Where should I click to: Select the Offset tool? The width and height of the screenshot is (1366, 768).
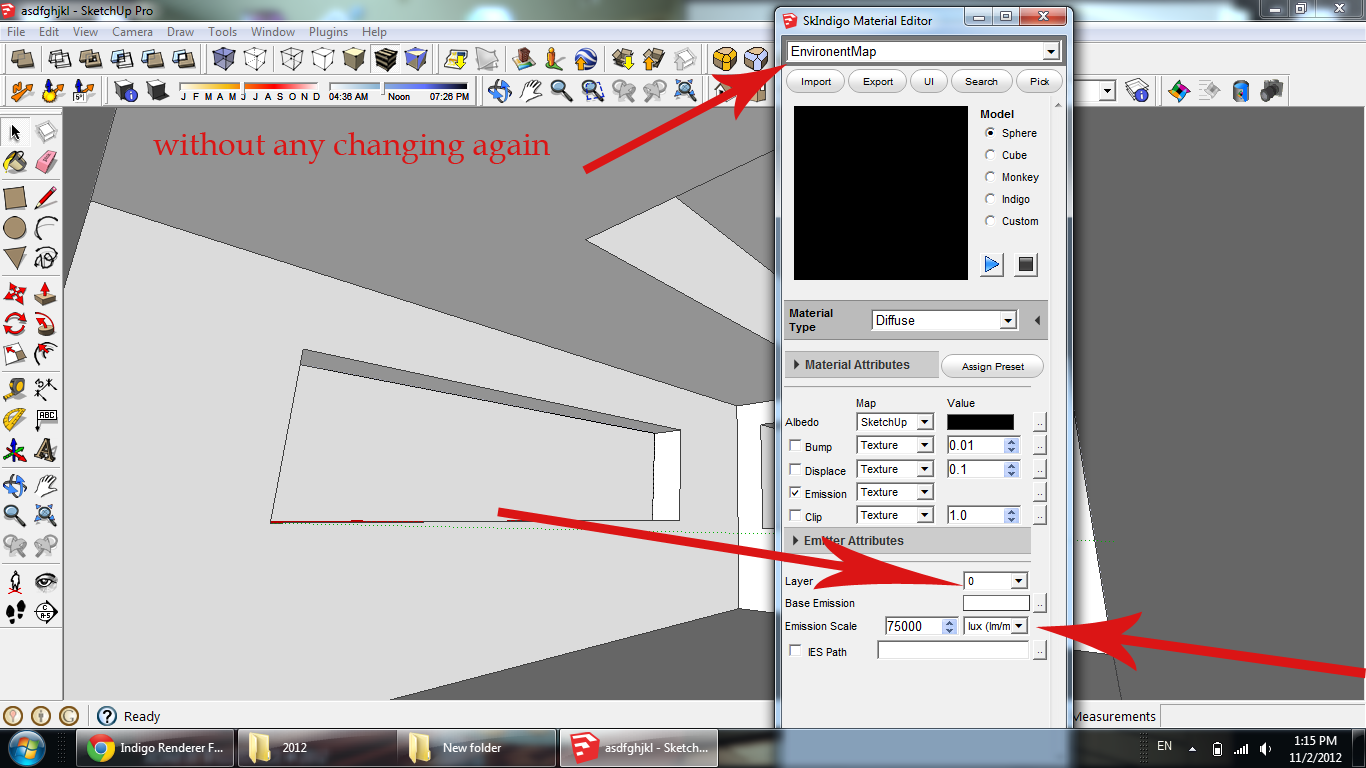[x=46, y=355]
